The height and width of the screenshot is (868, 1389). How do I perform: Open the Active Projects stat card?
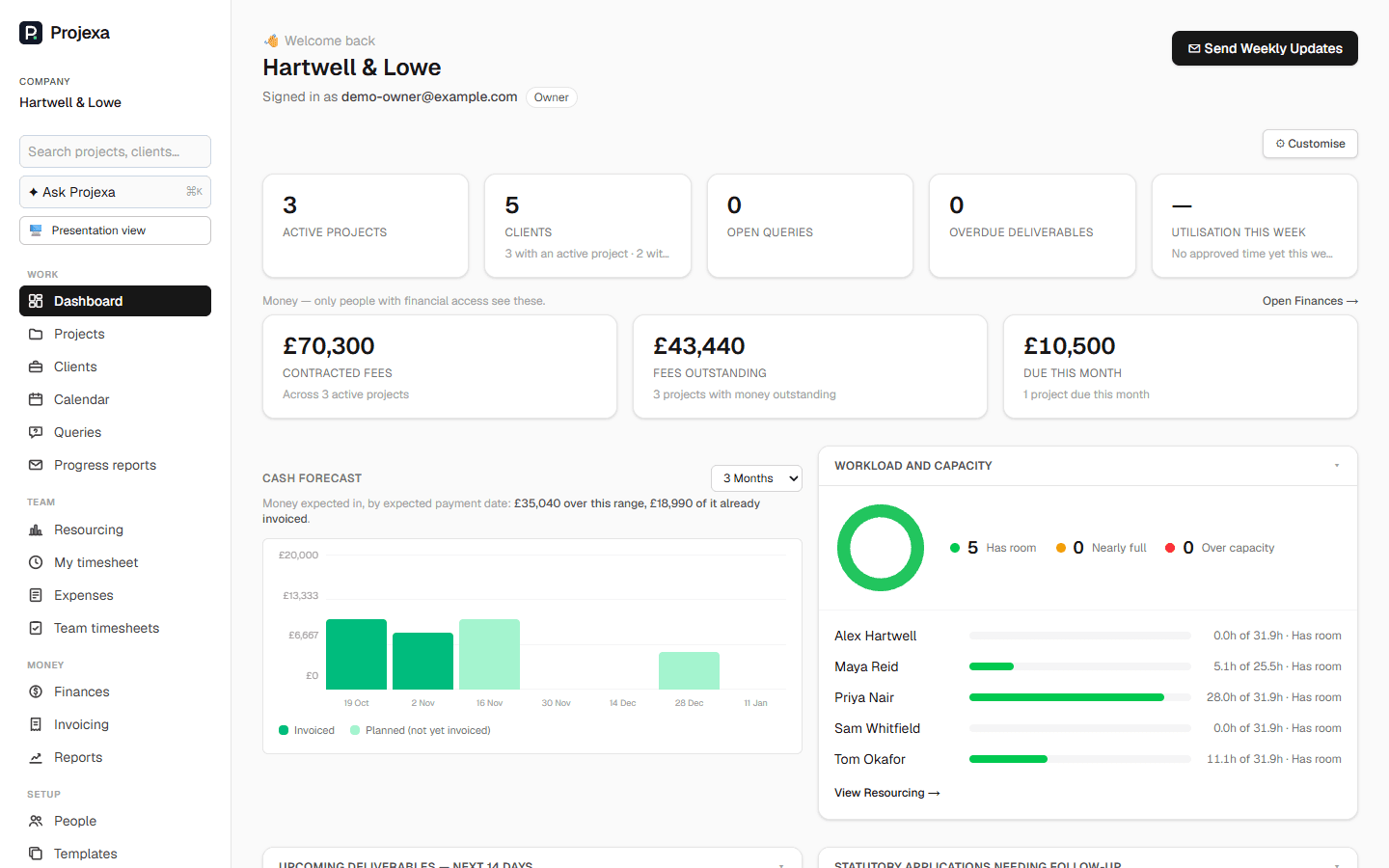coord(366,226)
